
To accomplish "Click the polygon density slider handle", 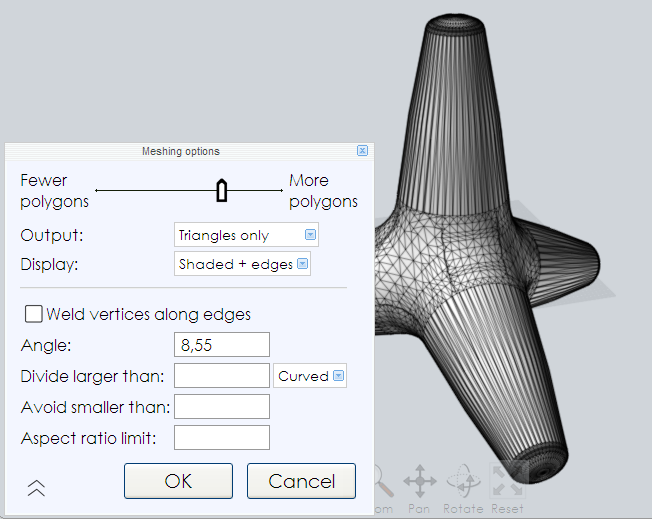I will (x=222, y=190).
